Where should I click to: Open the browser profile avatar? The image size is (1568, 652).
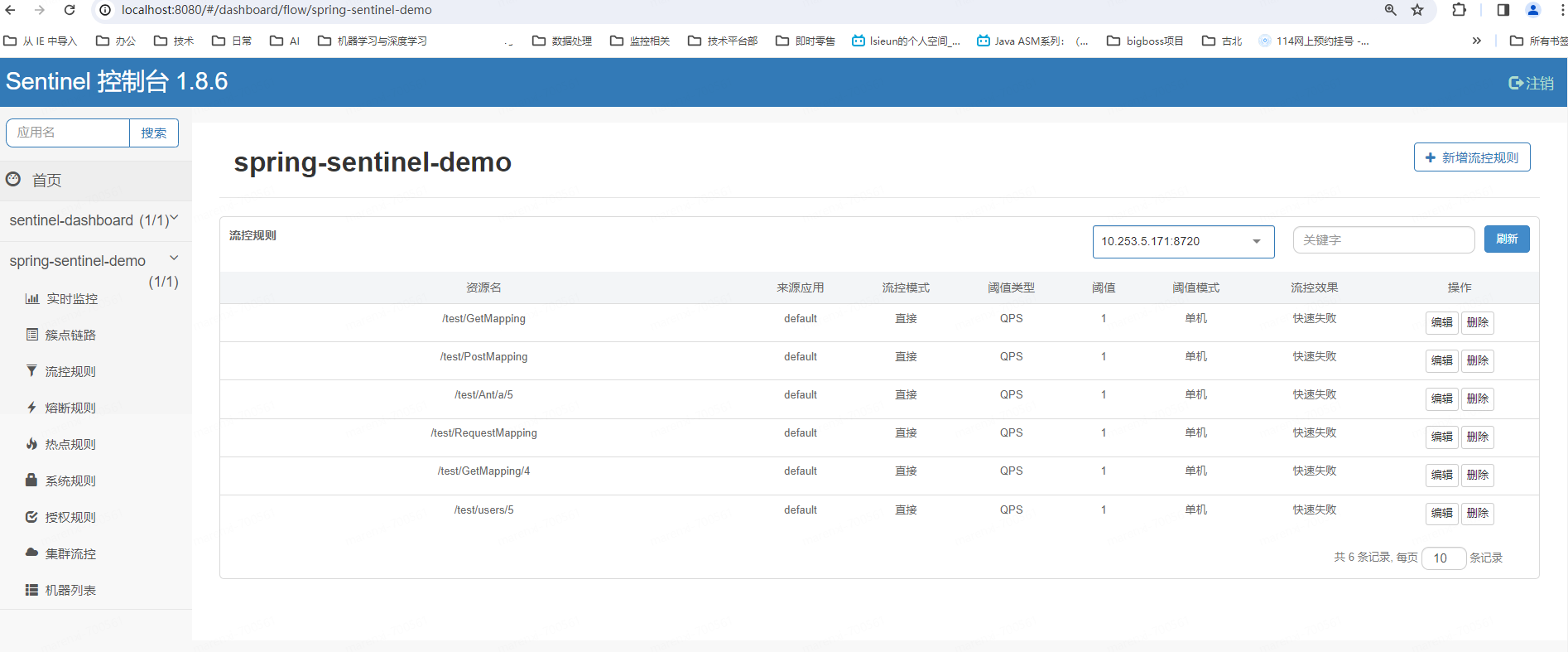[x=1533, y=10]
